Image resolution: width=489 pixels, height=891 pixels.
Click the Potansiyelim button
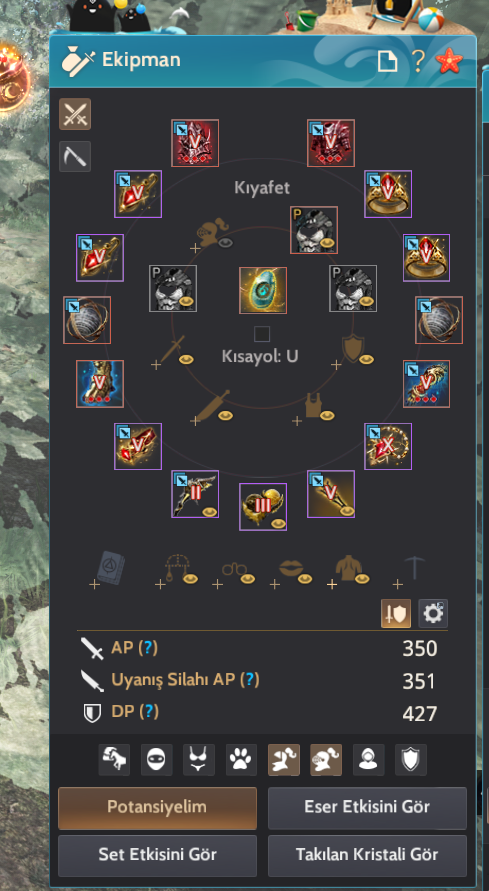157,807
